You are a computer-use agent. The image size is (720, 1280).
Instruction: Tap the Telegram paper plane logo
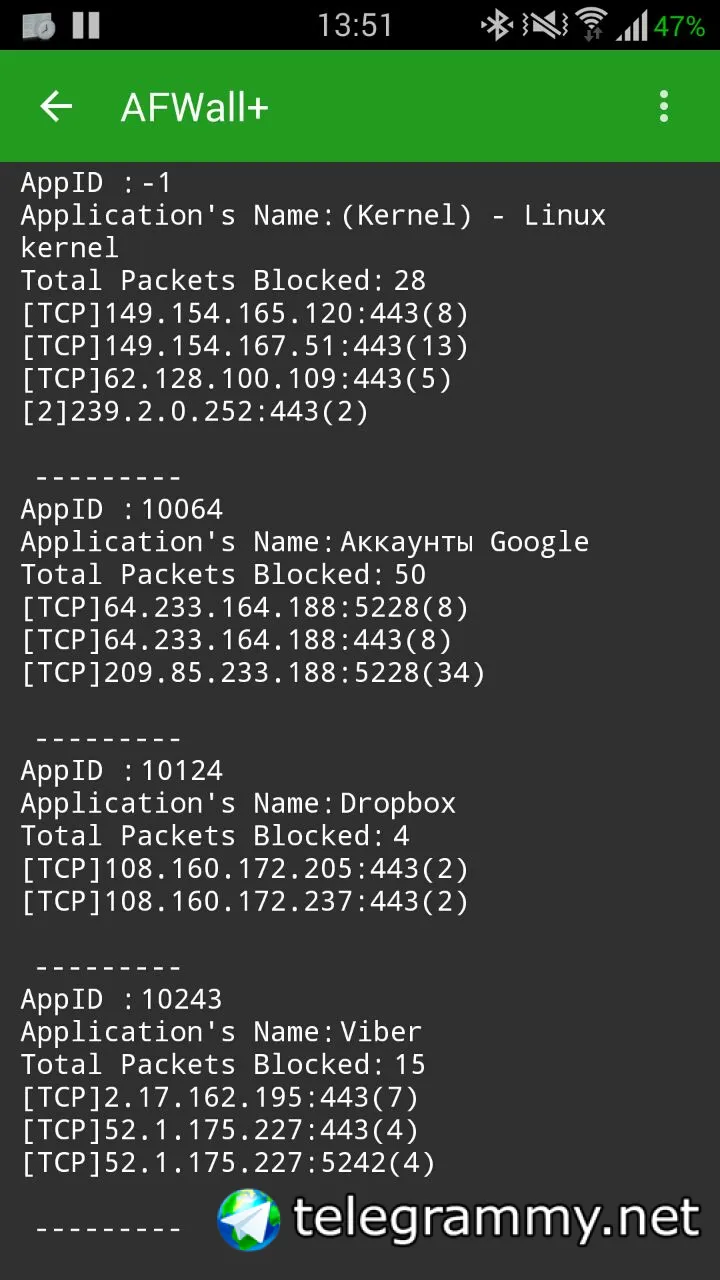(249, 1219)
